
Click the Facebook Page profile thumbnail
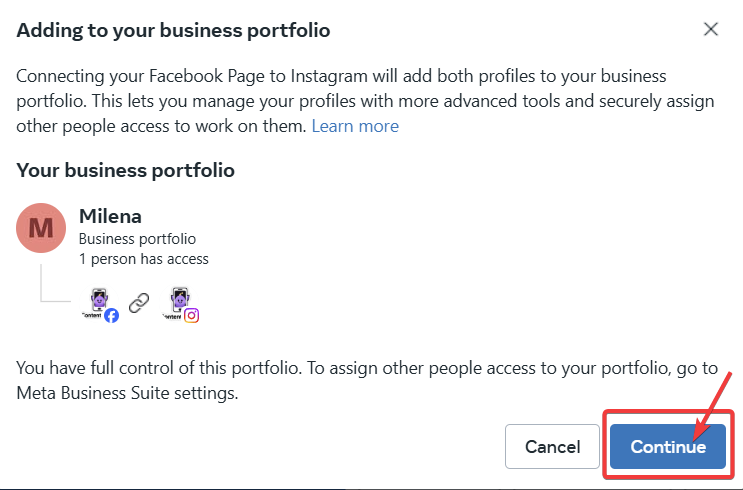pyautogui.click(x=98, y=302)
